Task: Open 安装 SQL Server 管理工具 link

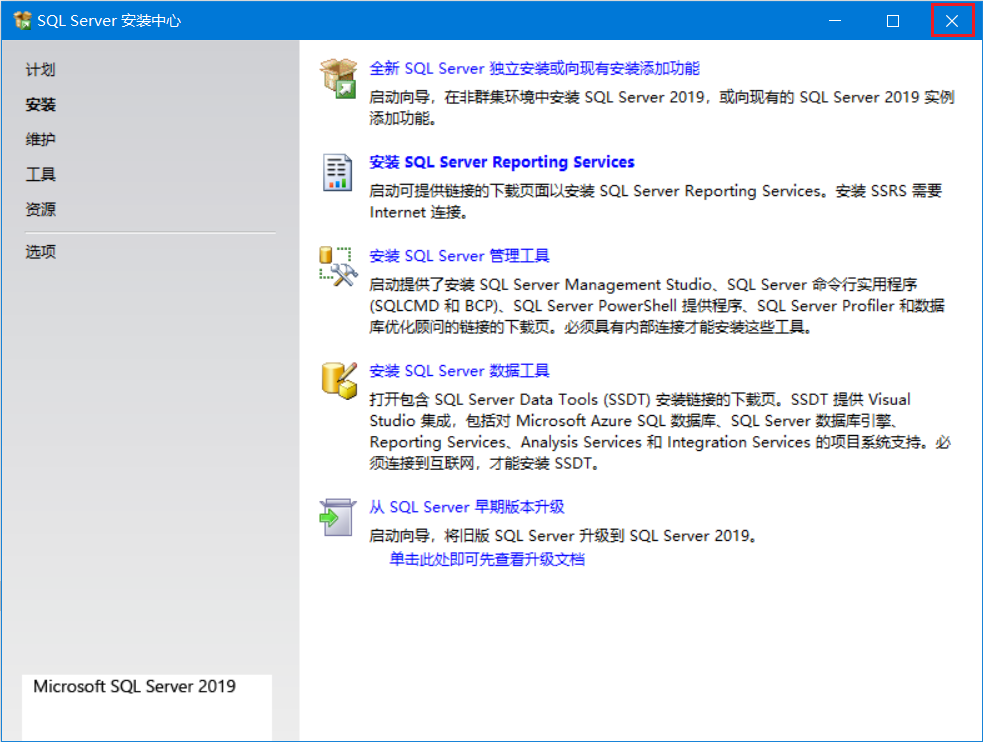Action: [459, 256]
